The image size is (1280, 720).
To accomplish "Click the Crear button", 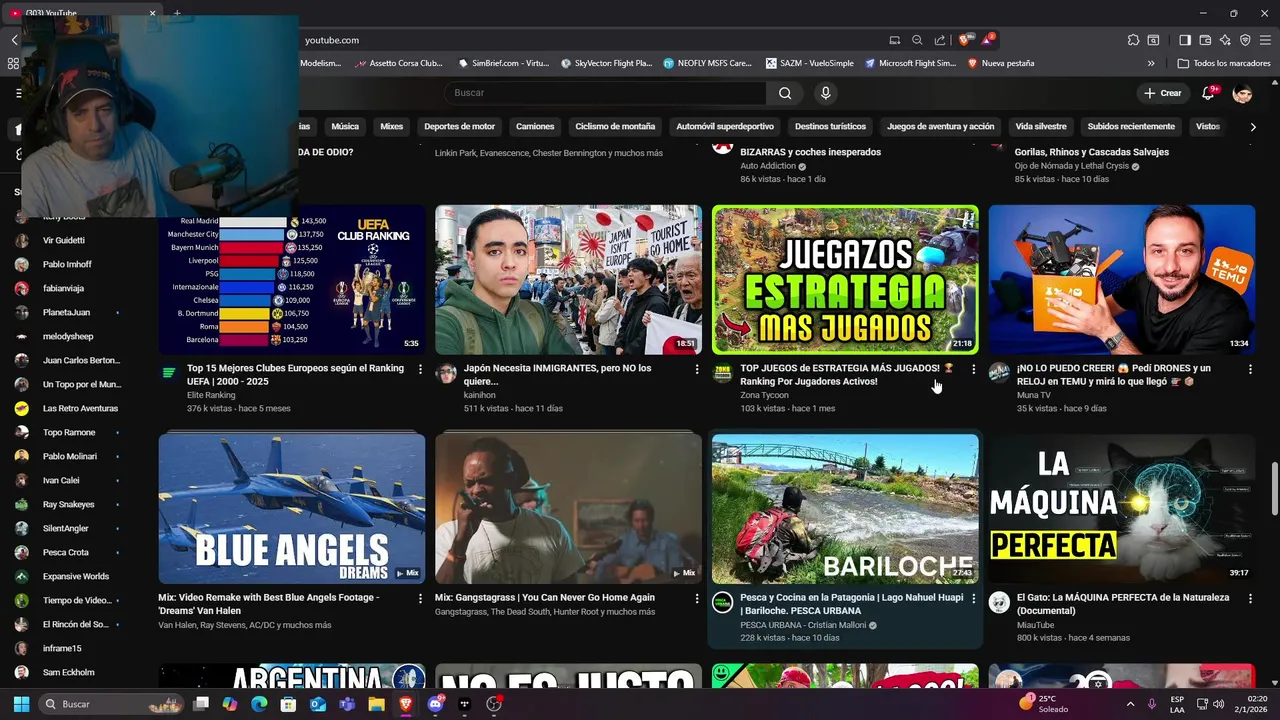I will point(1163,93).
